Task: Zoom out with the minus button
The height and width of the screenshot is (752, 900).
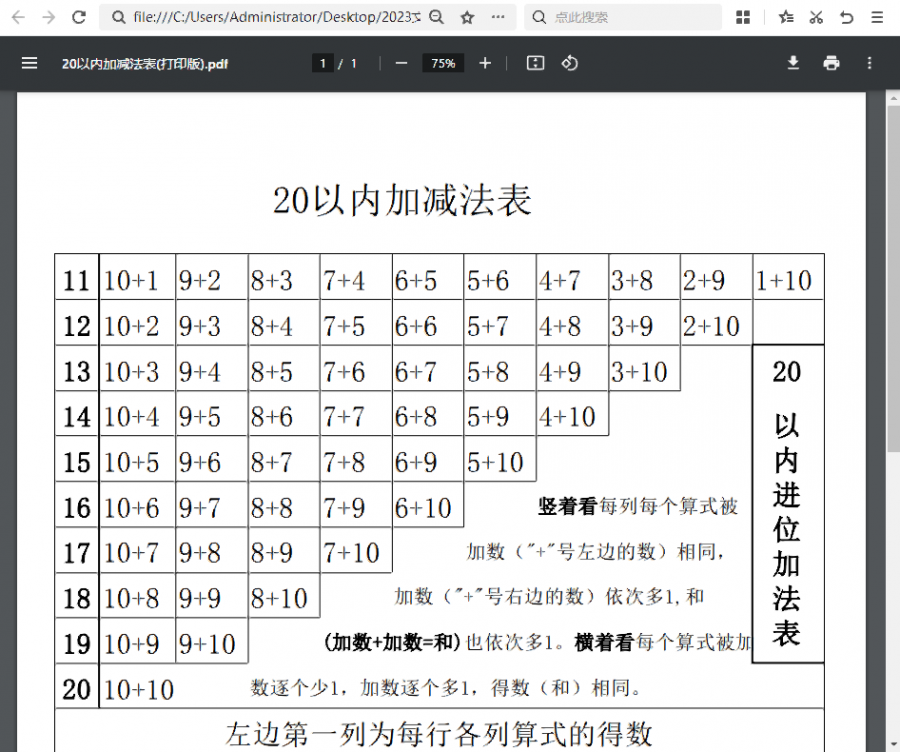Action: 401,63
